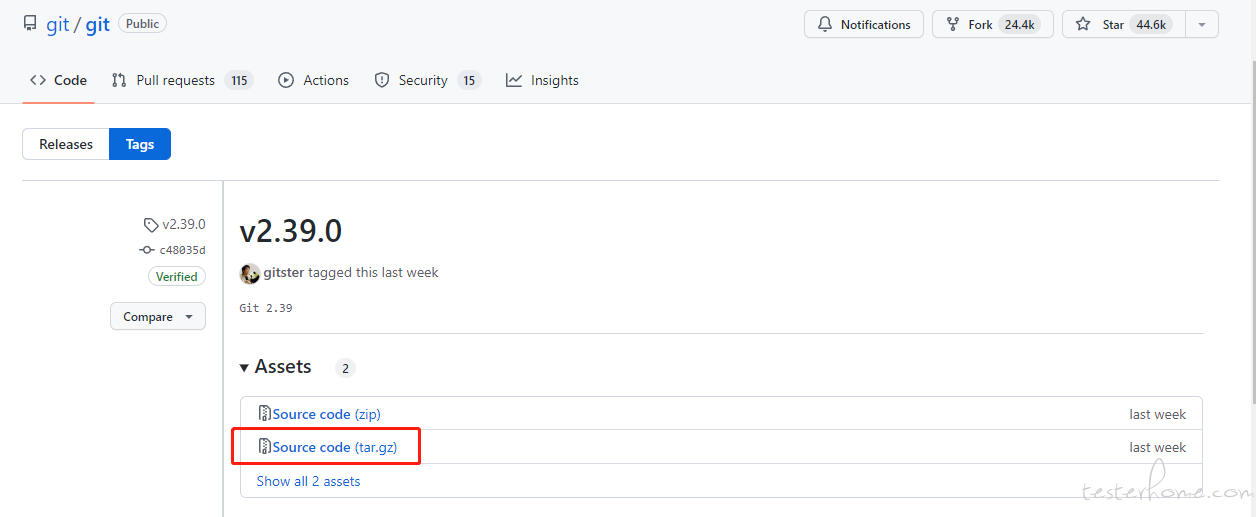The image size is (1256, 517).
Task: Click the tag icon beside v2.39.0
Action: (151, 225)
